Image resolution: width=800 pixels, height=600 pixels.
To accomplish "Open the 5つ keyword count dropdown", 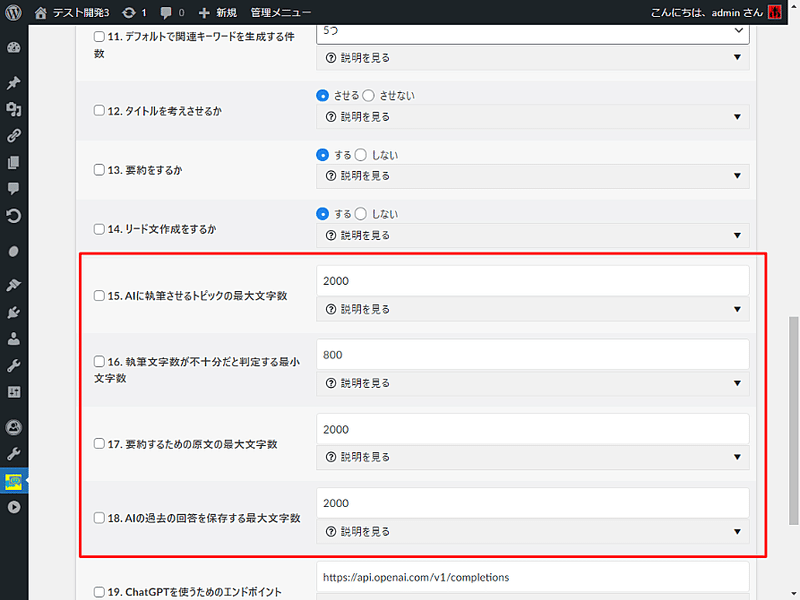I will point(533,33).
